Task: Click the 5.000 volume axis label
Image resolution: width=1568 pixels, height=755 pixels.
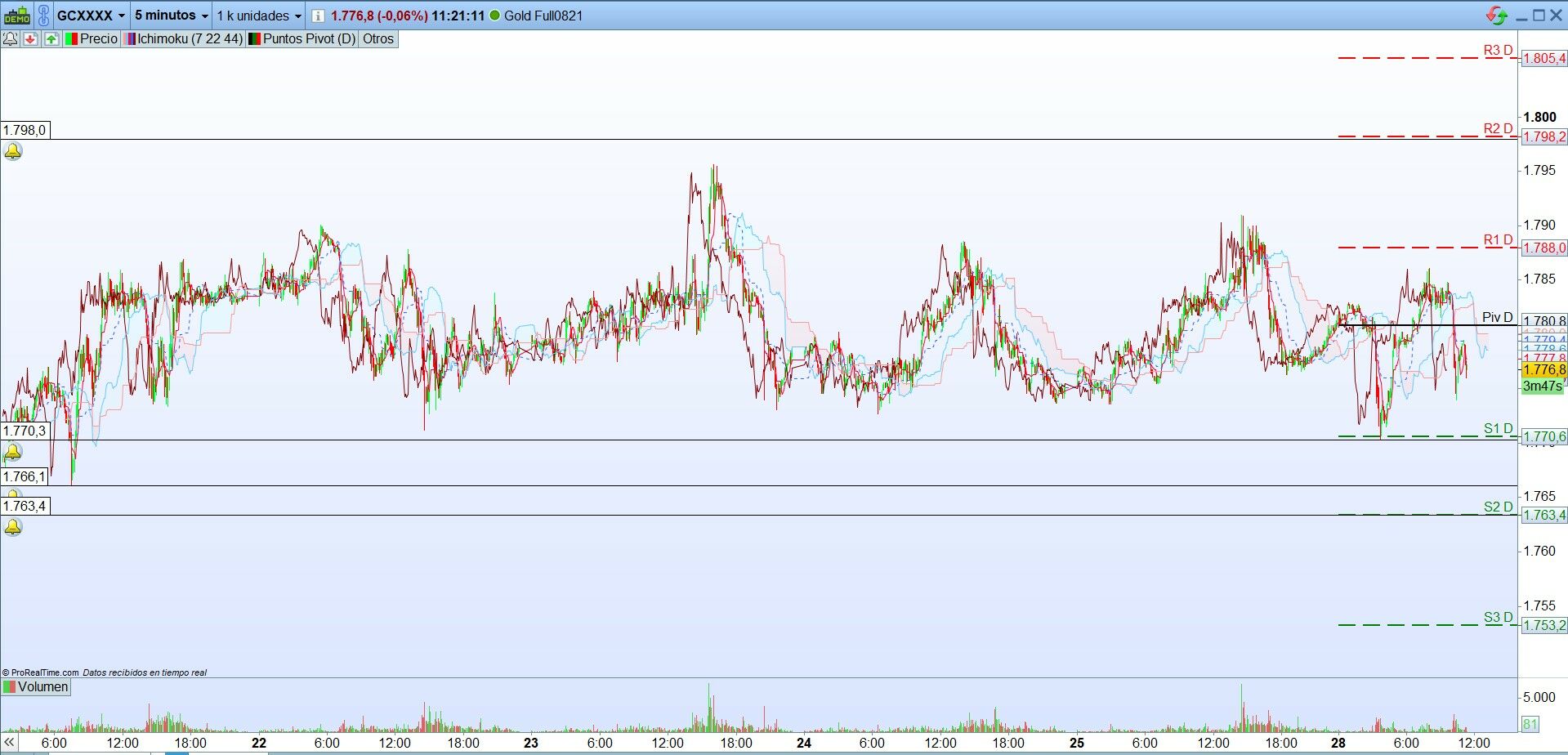Action: point(1539,697)
